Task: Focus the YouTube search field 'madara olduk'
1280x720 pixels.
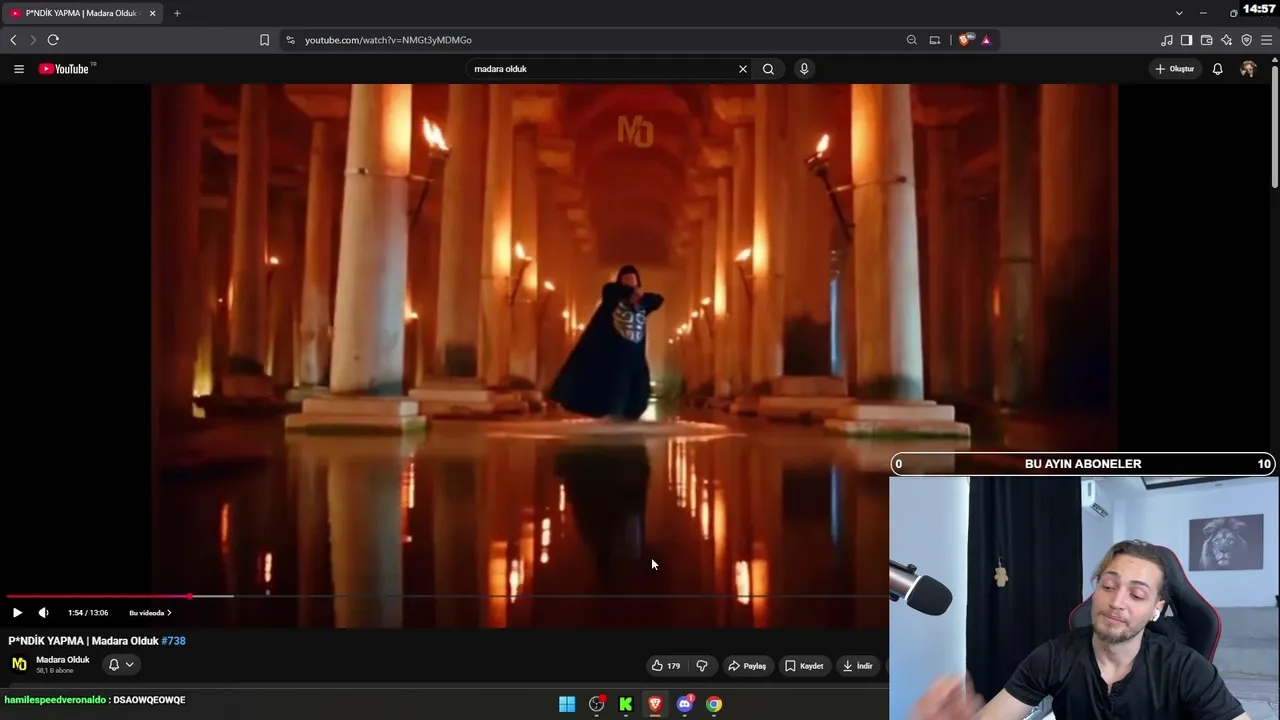Action: point(603,69)
